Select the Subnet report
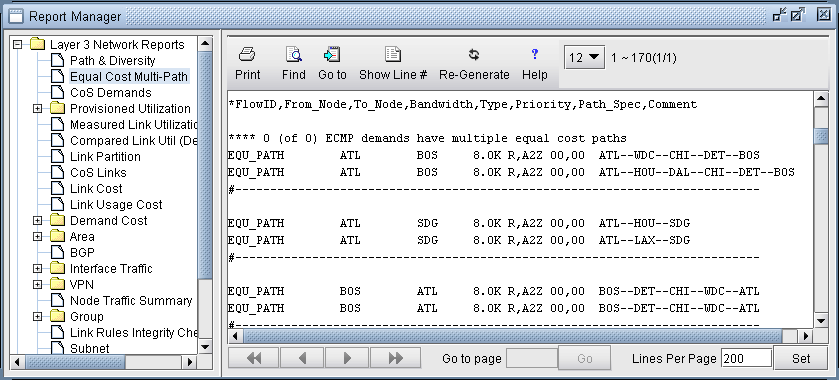The image size is (839, 380). pyautogui.click(x=90, y=348)
